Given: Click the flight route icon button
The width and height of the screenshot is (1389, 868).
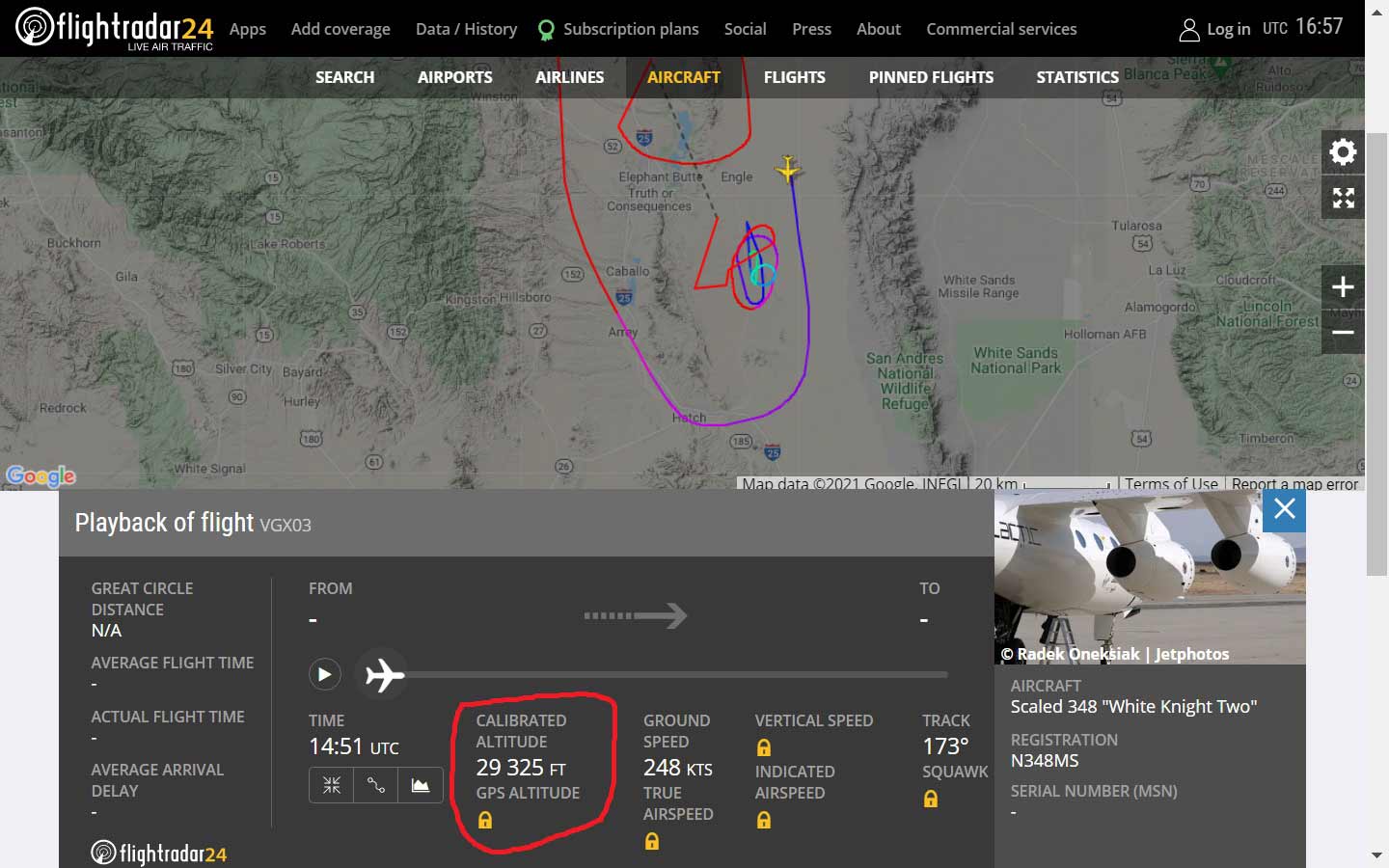Looking at the screenshot, I should point(376,785).
